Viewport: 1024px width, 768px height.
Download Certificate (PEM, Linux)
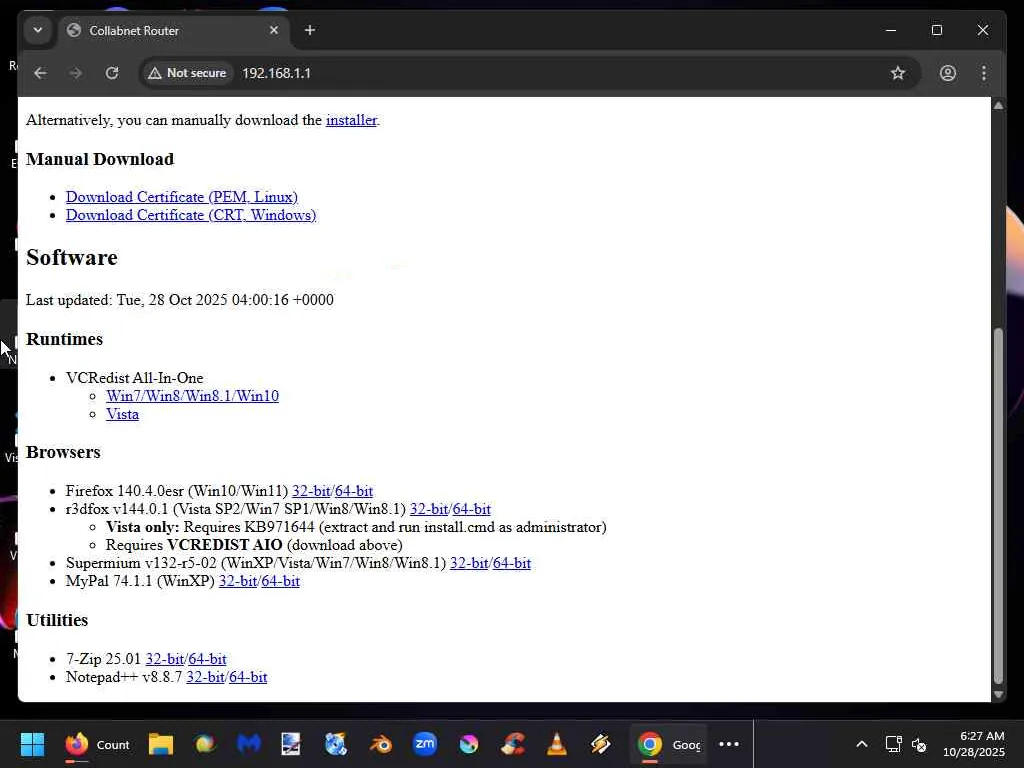click(x=182, y=197)
